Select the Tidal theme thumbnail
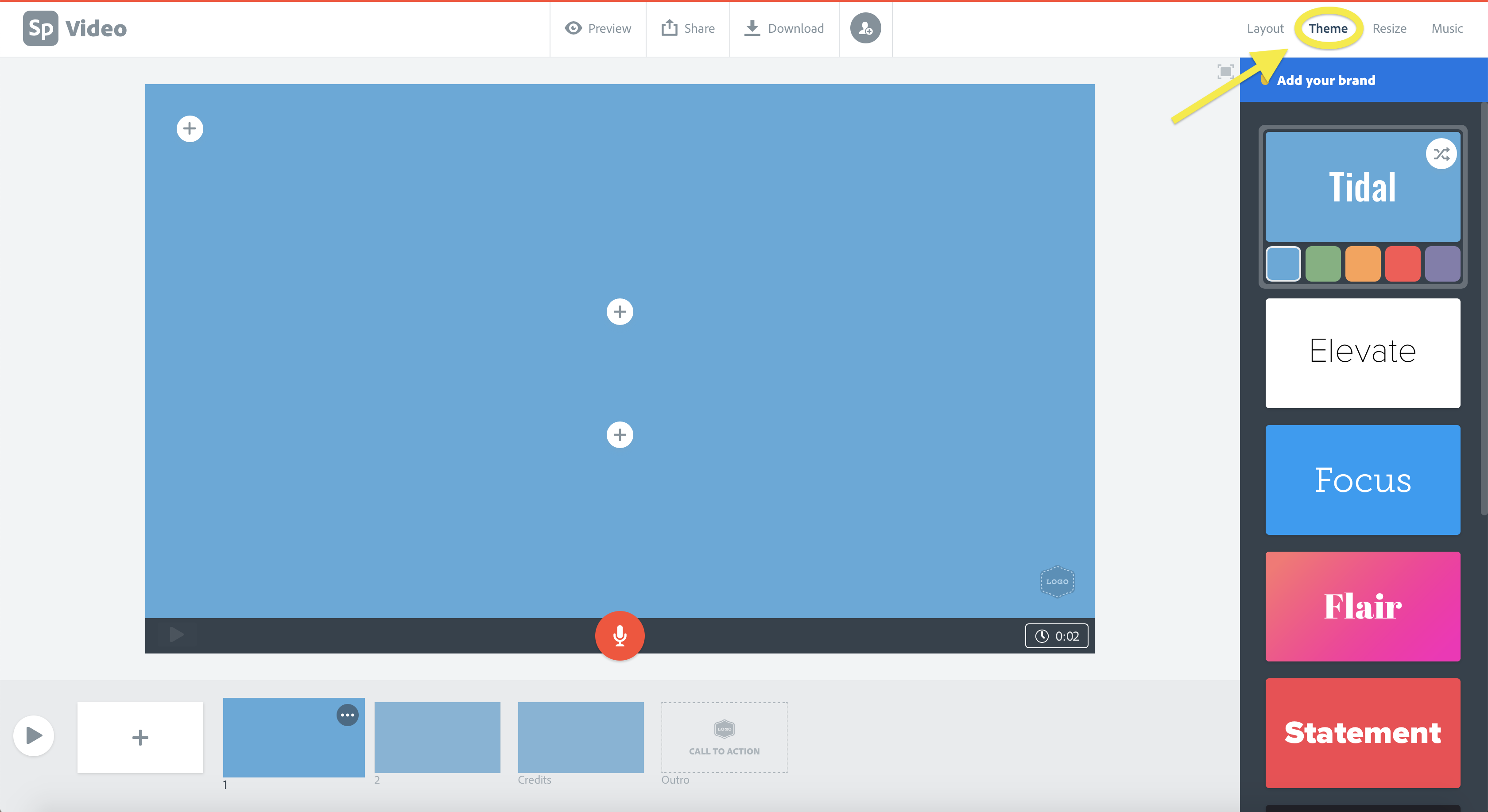 [1362, 186]
